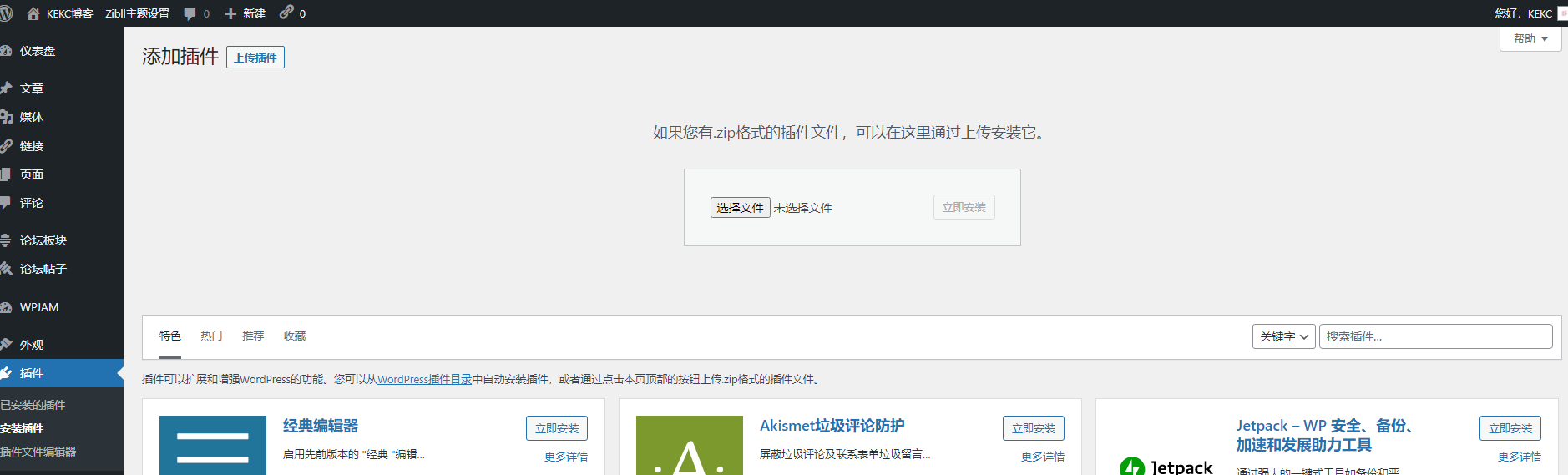
Task: Switch to the 特色 tab
Action: 170,336
